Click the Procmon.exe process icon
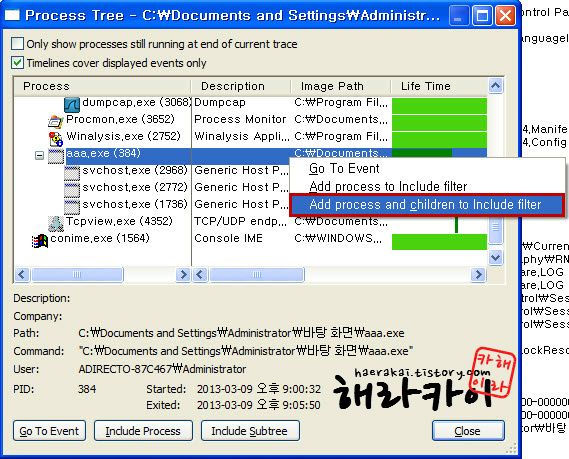This screenshot has width=569, height=459. 56,121
